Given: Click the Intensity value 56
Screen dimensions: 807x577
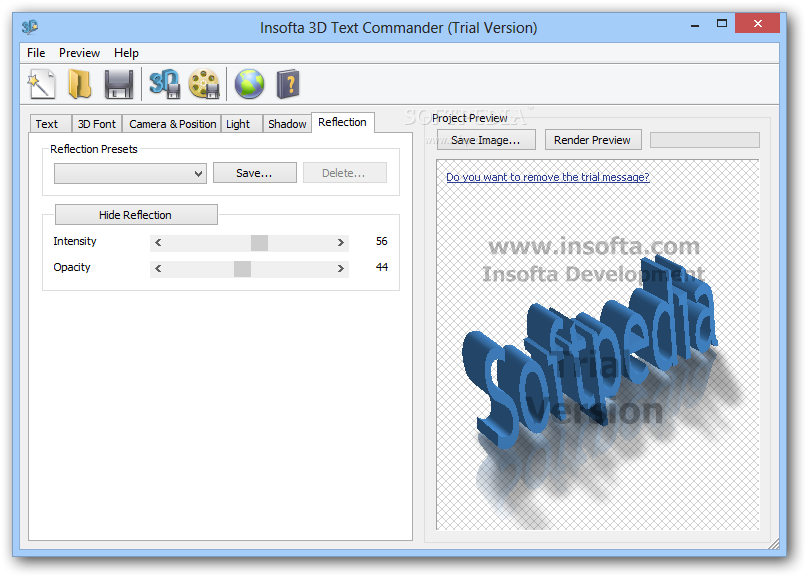Looking at the screenshot, I should pyautogui.click(x=381, y=241).
